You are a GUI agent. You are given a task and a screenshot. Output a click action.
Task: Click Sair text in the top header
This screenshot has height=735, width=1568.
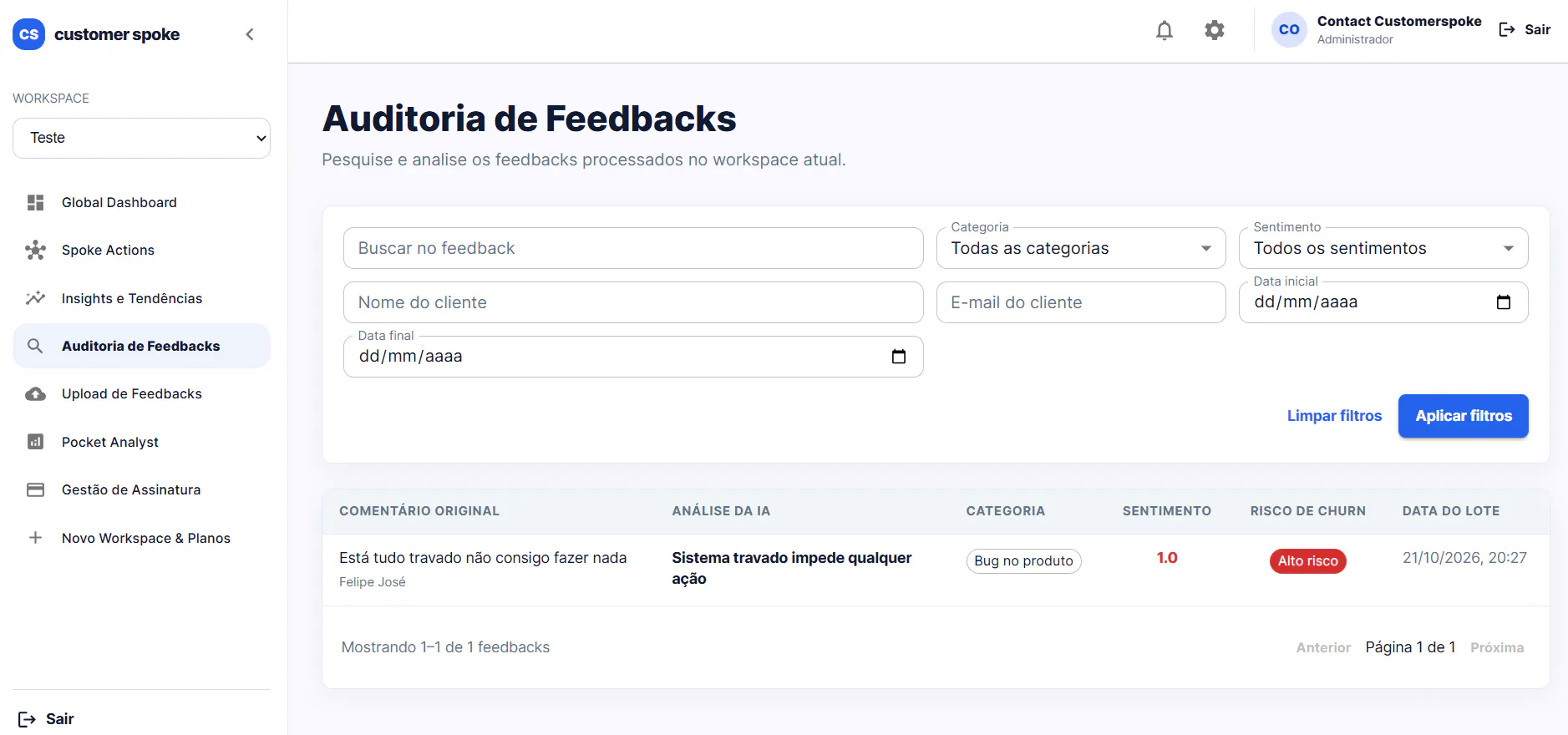pos(1537,30)
